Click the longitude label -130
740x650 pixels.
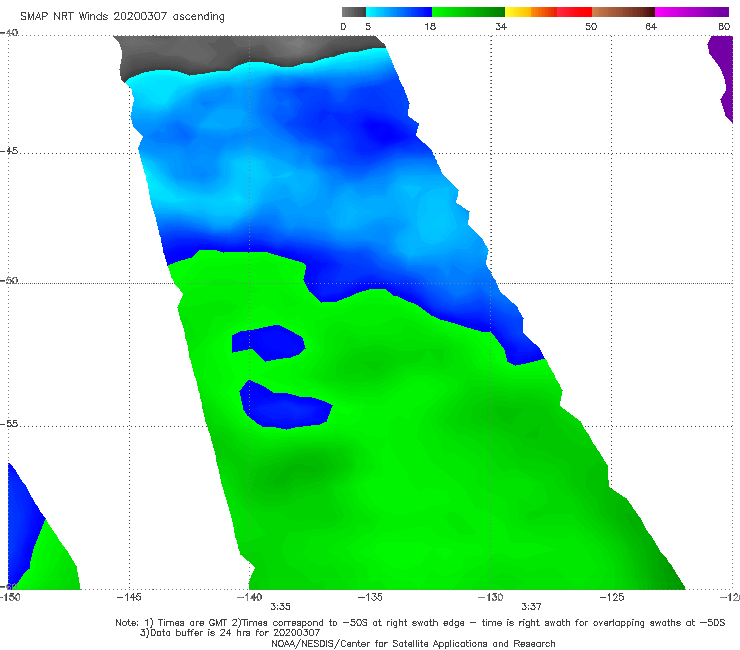click(x=491, y=597)
